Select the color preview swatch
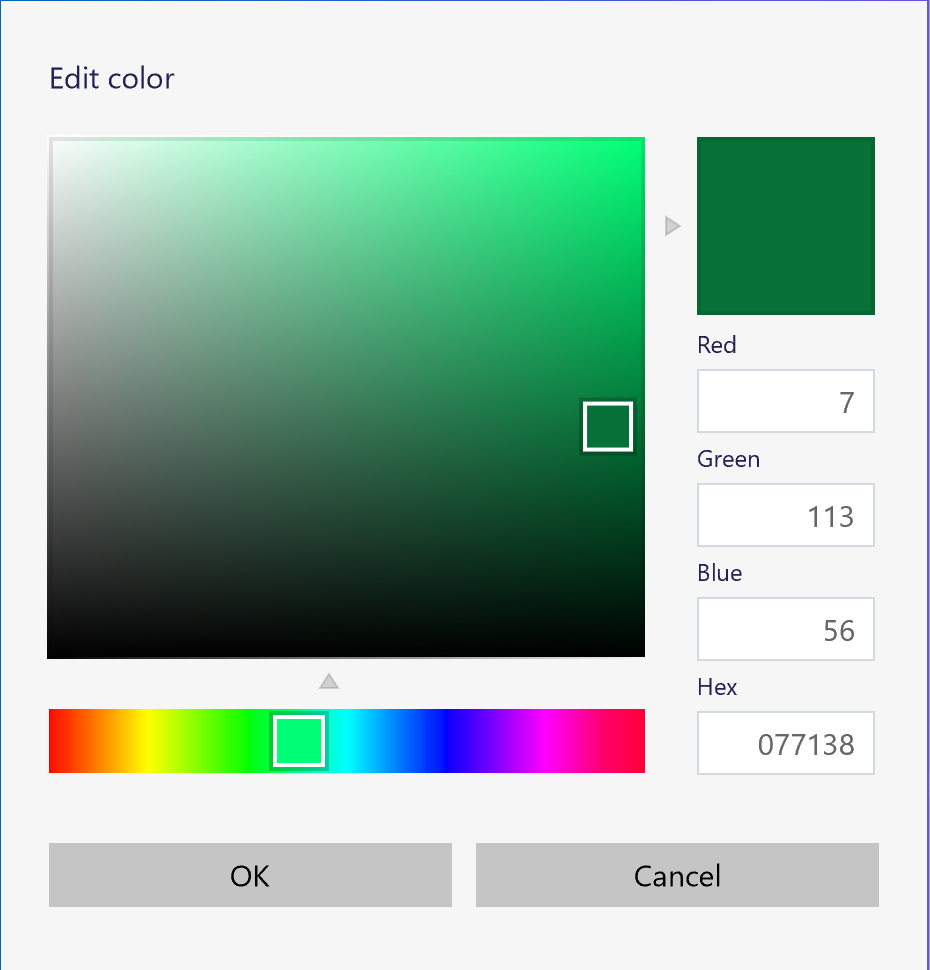The height and width of the screenshot is (970, 930). click(786, 226)
